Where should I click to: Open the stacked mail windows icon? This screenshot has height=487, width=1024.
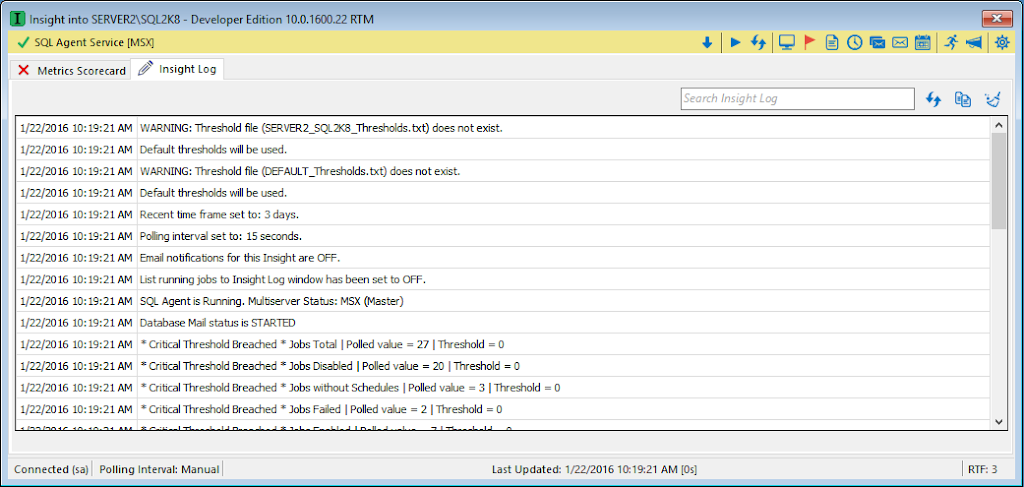click(877, 42)
